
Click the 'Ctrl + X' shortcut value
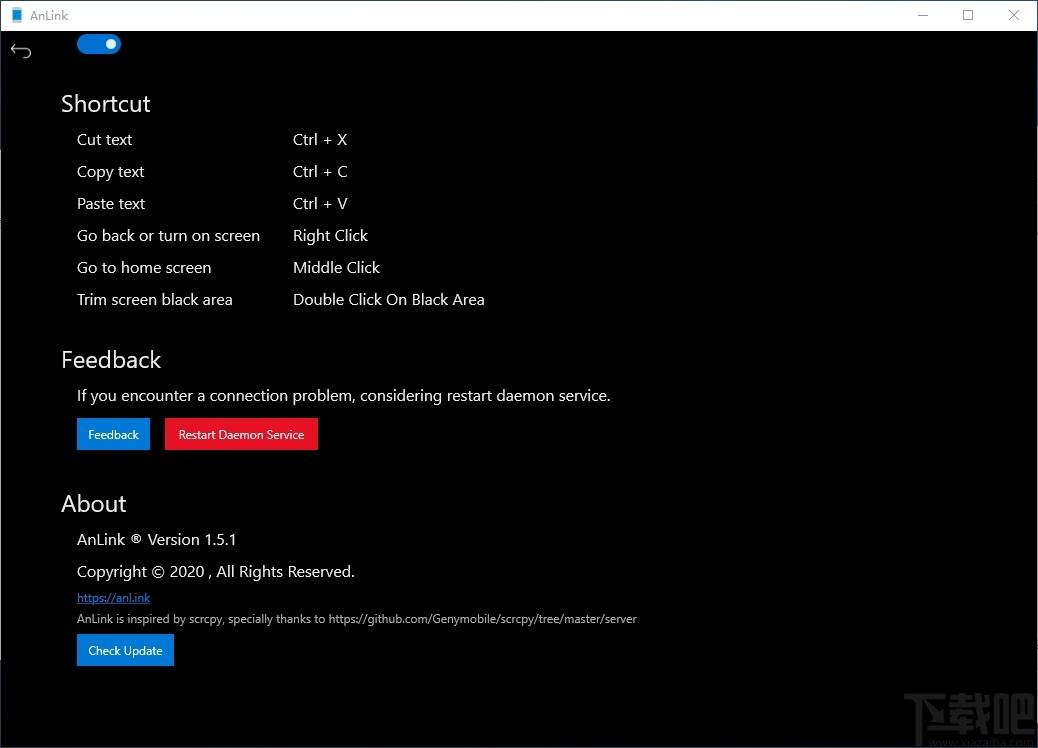pyautogui.click(x=320, y=140)
